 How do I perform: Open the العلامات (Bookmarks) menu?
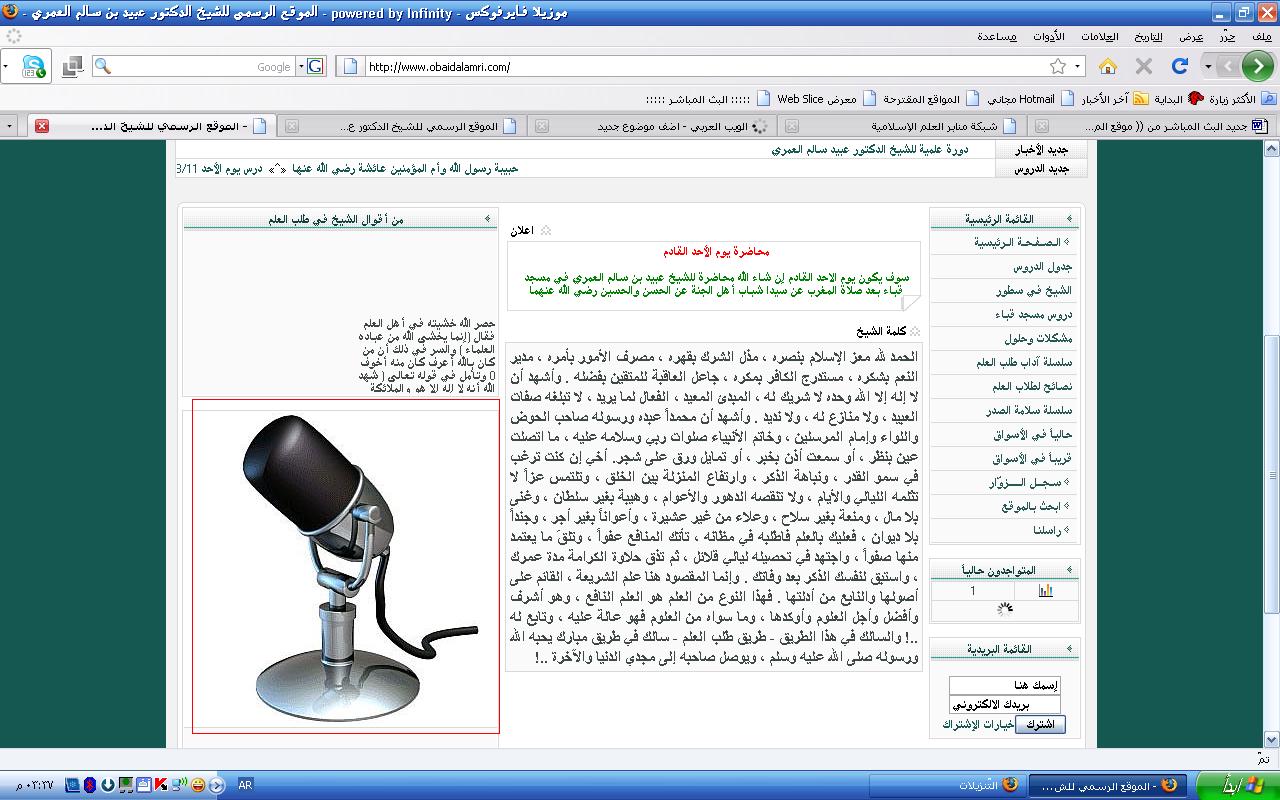tap(1100, 36)
